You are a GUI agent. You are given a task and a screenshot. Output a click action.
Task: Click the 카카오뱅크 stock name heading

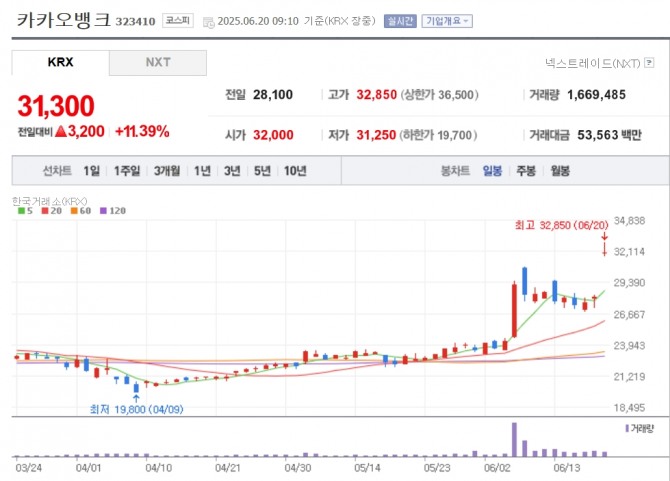64,20
